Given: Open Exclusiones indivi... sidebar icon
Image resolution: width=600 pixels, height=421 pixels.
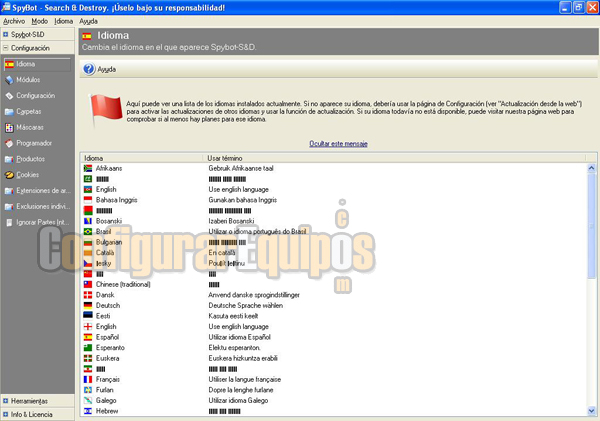Looking at the screenshot, I should [x=9, y=207].
